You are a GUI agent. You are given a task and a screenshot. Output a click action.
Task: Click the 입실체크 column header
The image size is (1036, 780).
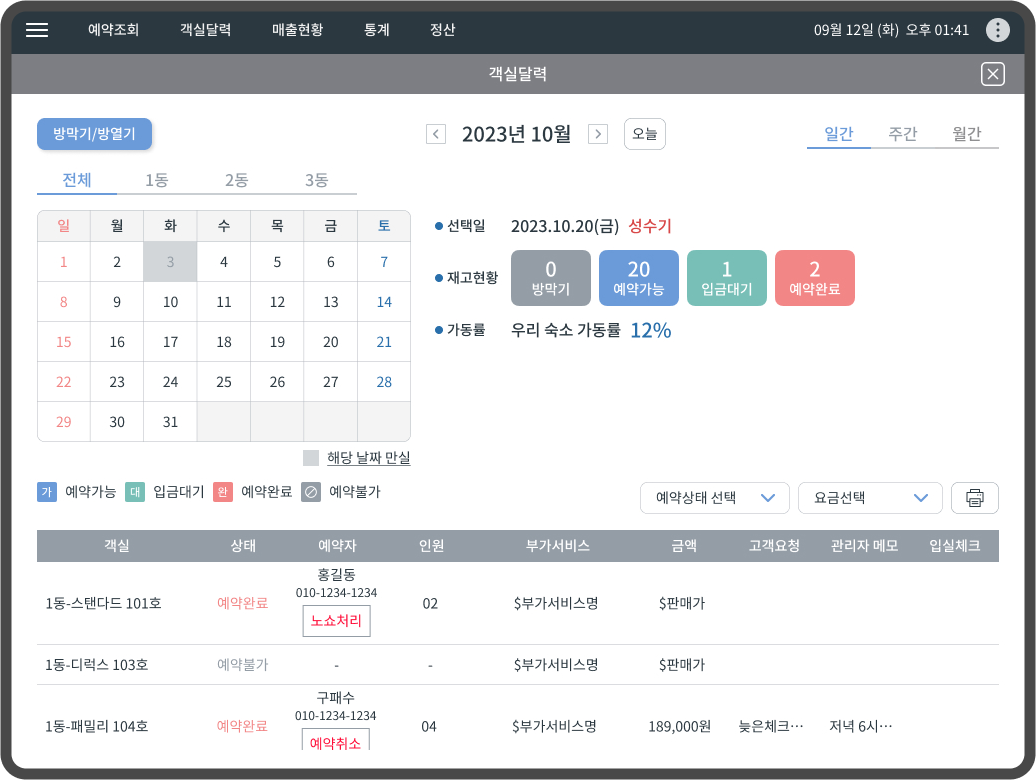coord(955,546)
